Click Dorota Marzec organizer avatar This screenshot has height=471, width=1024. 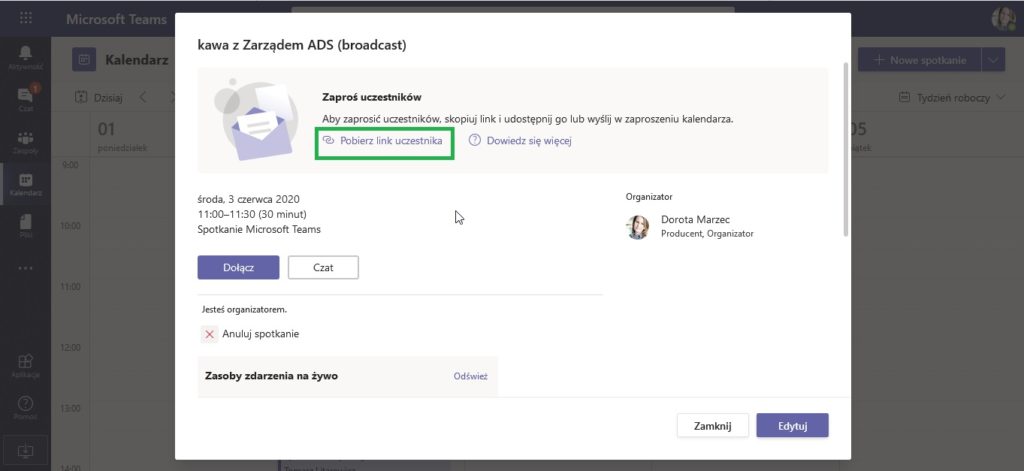[637, 227]
